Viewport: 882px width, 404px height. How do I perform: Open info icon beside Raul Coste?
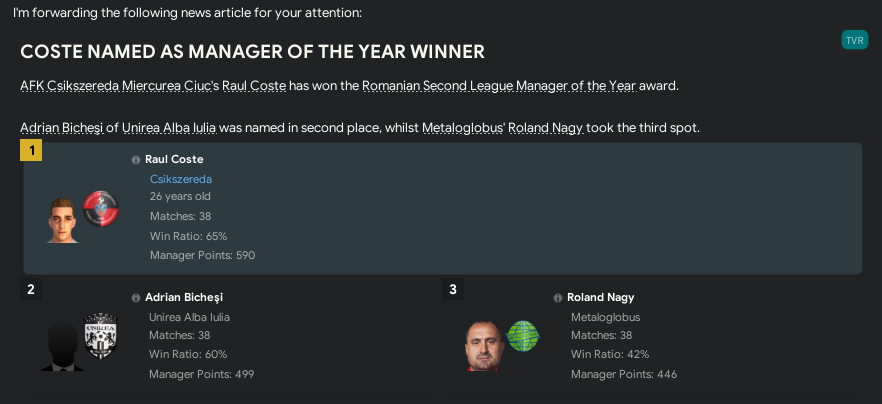pos(136,160)
